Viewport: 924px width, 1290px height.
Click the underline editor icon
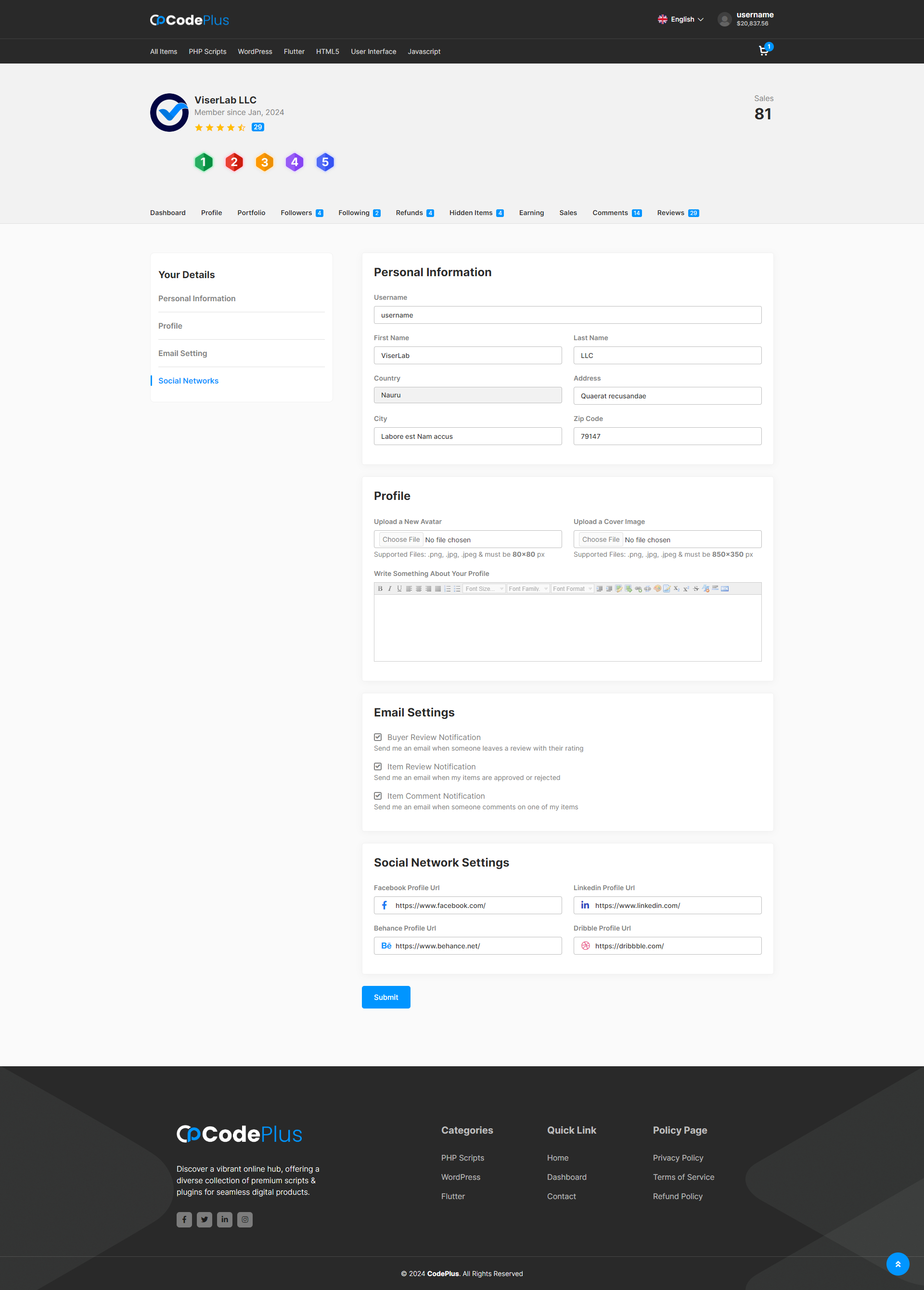coord(399,588)
